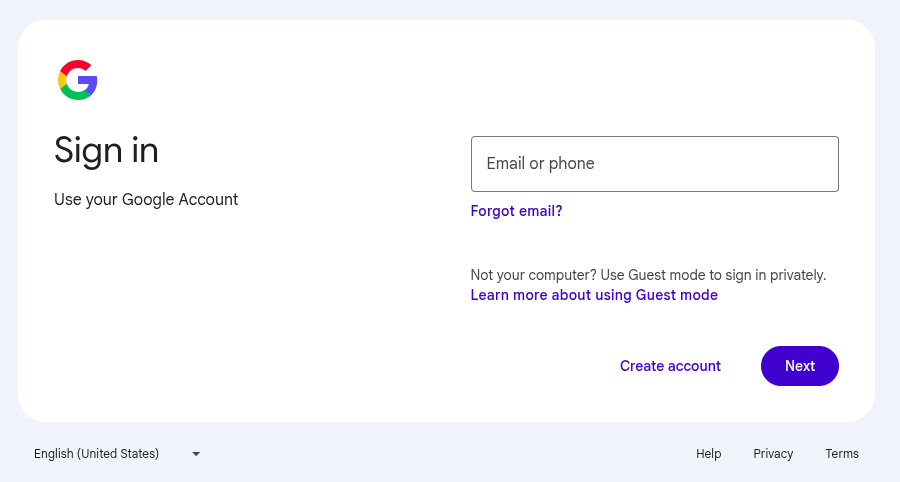The width and height of the screenshot is (900, 482).
Task: Expand the English (United States) language dropdown
Action: tap(117, 454)
